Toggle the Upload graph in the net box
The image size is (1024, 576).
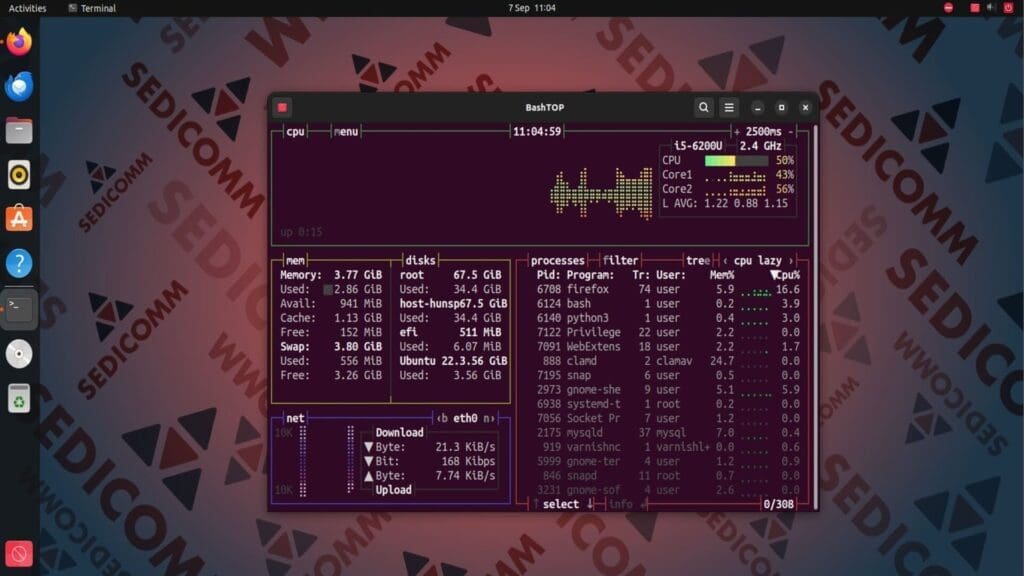pyautogui.click(x=394, y=489)
